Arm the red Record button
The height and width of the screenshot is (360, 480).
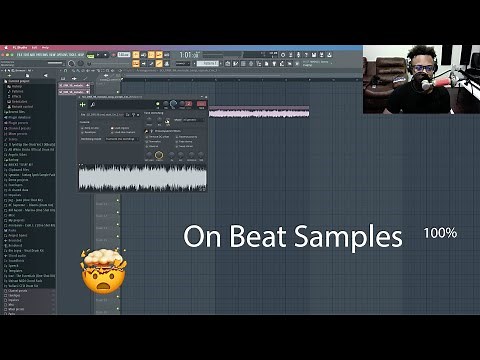point(113,55)
